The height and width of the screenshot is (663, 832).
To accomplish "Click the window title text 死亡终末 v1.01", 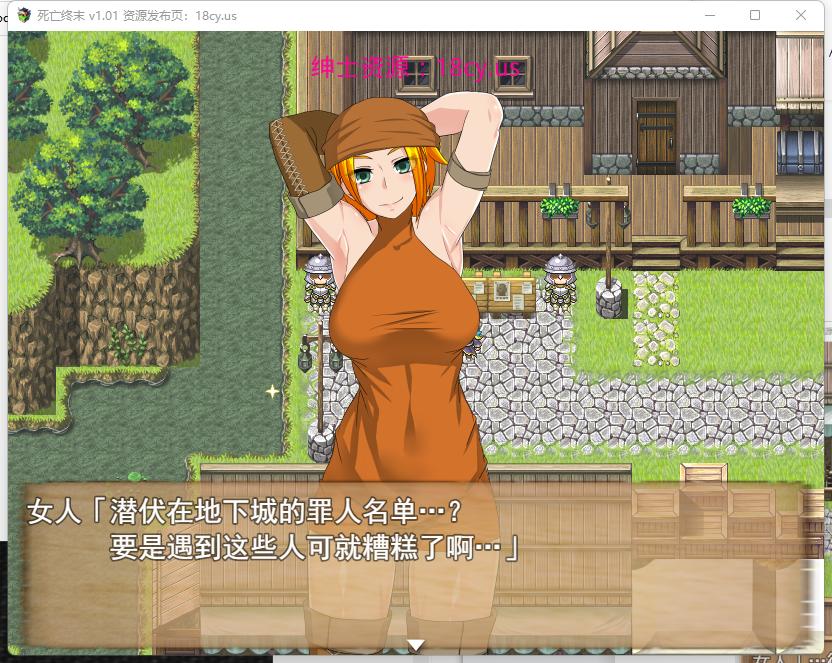I will coord(77,15).
